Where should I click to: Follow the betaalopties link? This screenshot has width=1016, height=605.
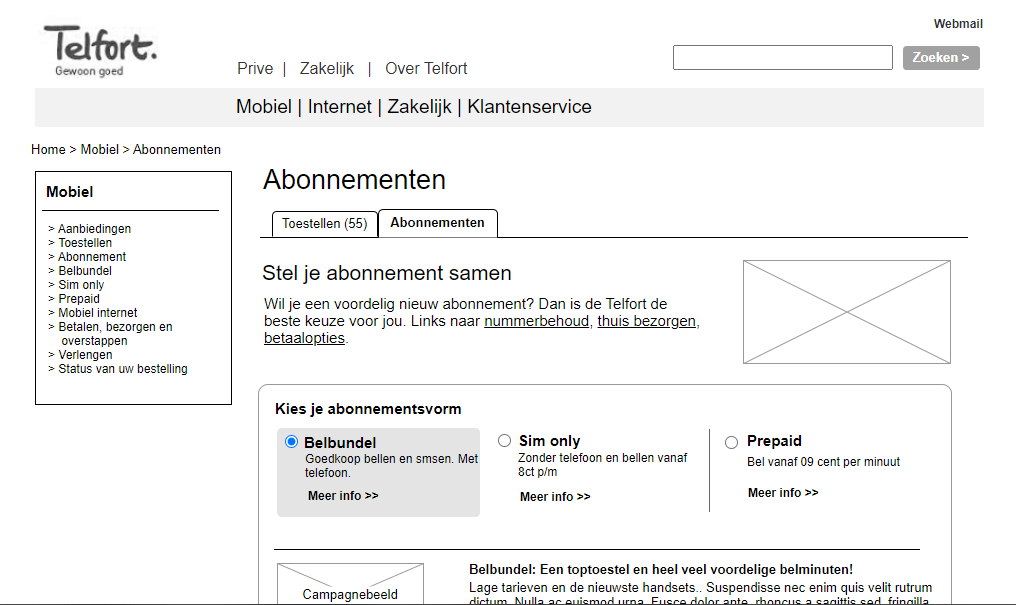pos(304,338)
